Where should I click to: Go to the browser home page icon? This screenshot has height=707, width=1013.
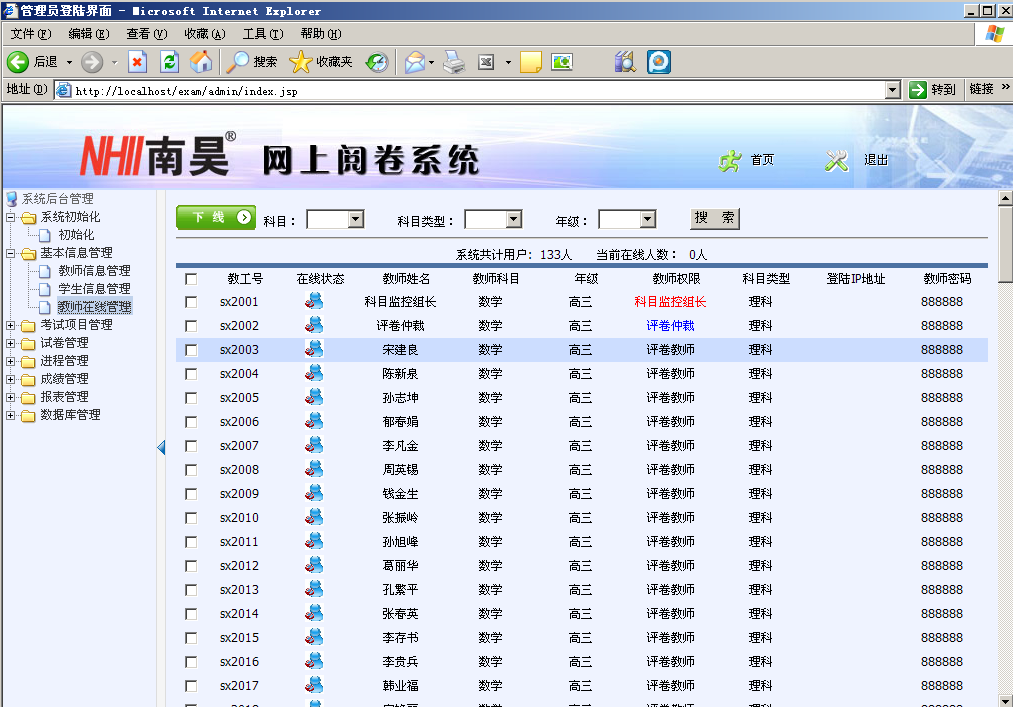pyautogui.click(x=201, y=62)
